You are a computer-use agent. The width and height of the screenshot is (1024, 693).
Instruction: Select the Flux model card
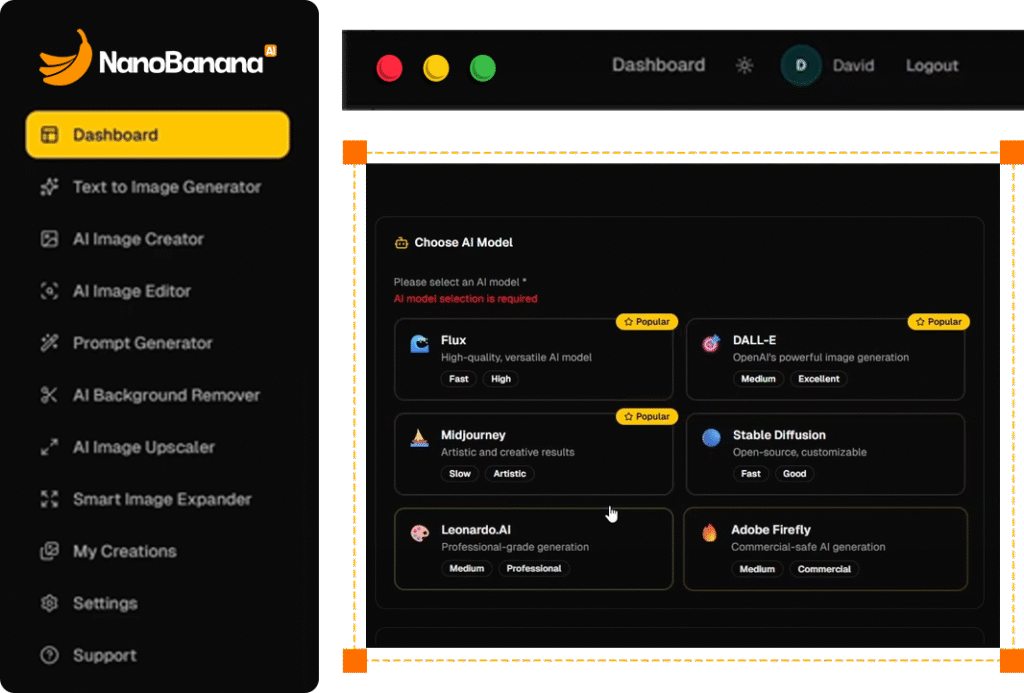tap(533, 359)
